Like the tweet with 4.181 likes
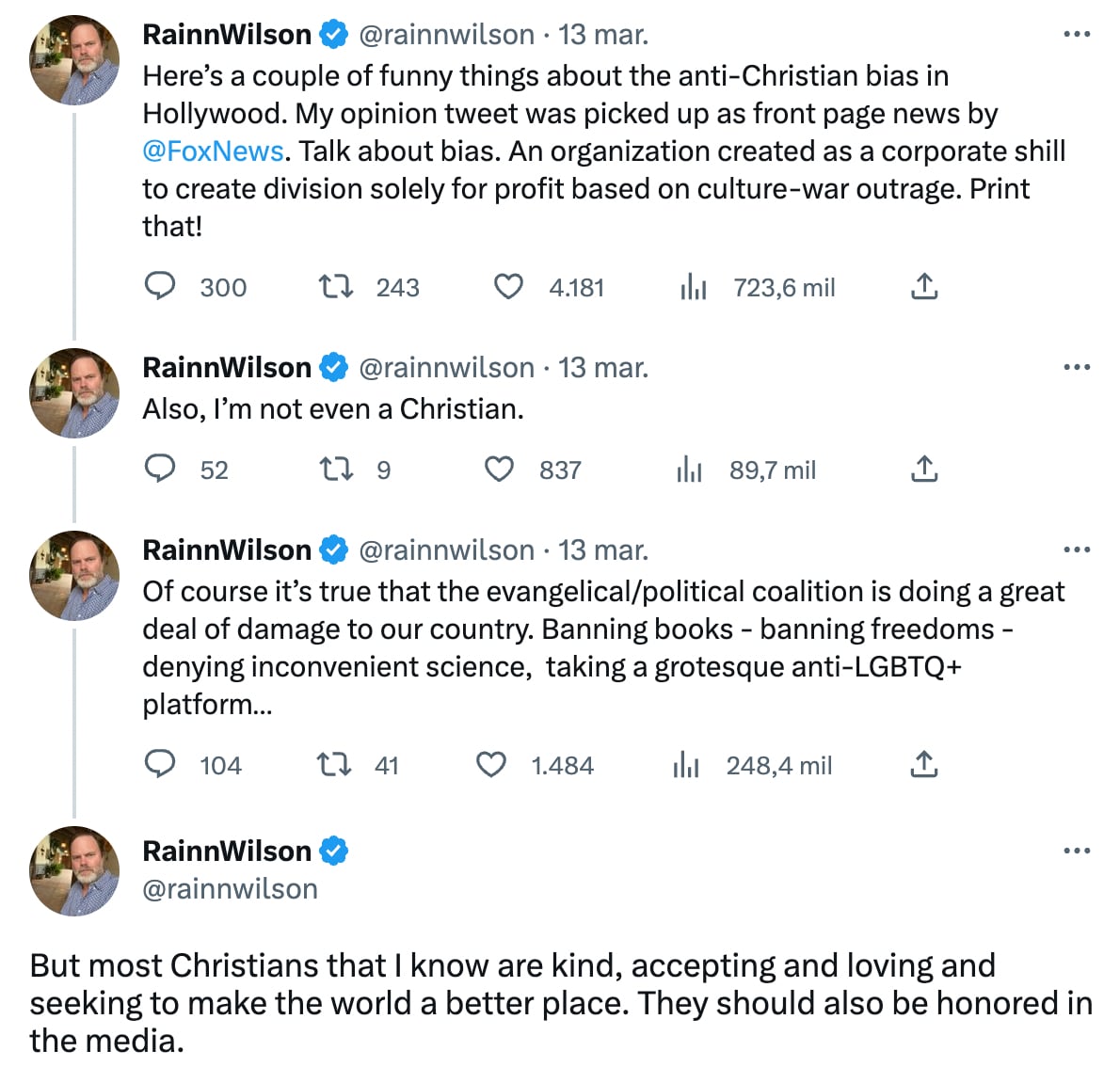The image size is (1120, 1067). pyautogui.click(x=508, y=286)
